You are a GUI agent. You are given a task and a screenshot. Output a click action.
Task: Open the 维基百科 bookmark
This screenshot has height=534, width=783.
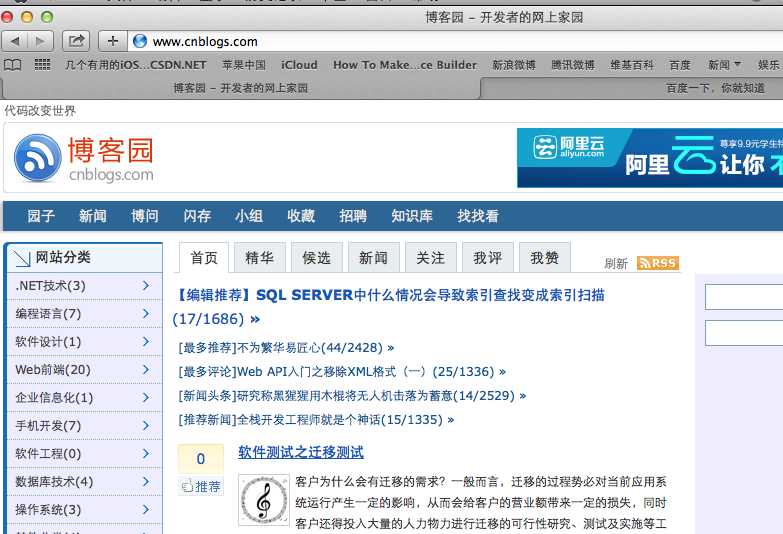[x=632, y=65]
